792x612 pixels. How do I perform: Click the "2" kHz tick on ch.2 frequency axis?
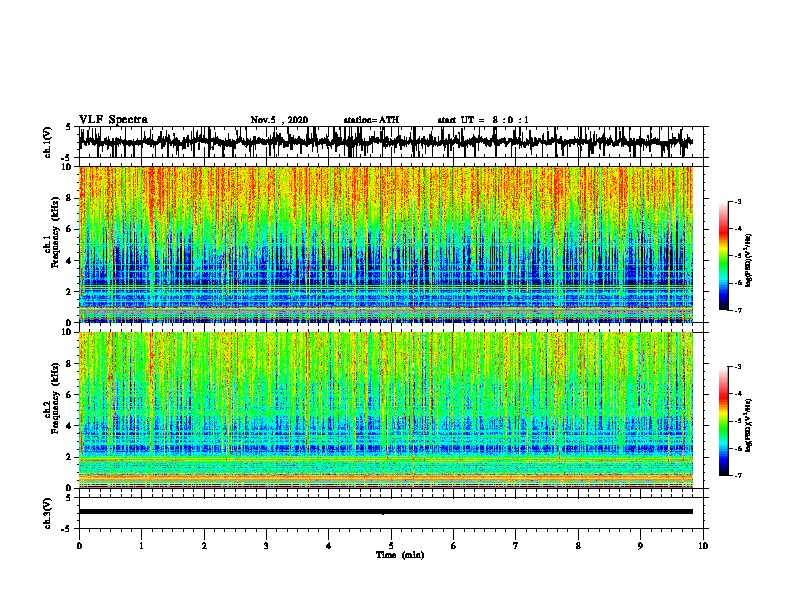(69, 457)
